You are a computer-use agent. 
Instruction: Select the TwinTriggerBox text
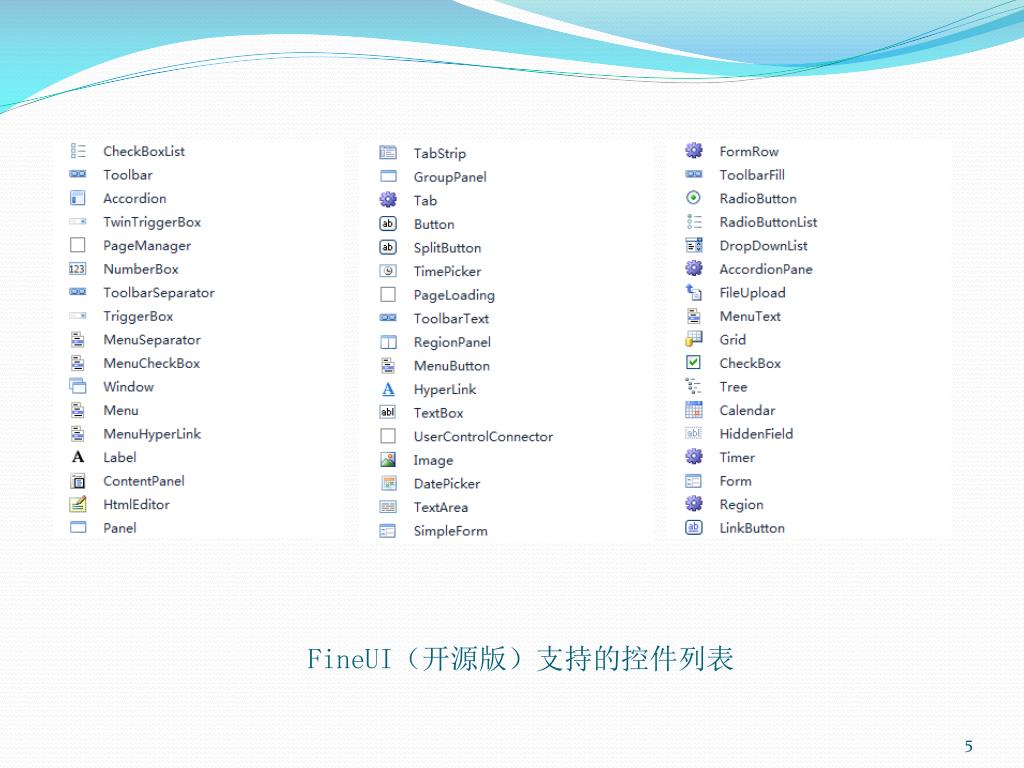(152, 222)
